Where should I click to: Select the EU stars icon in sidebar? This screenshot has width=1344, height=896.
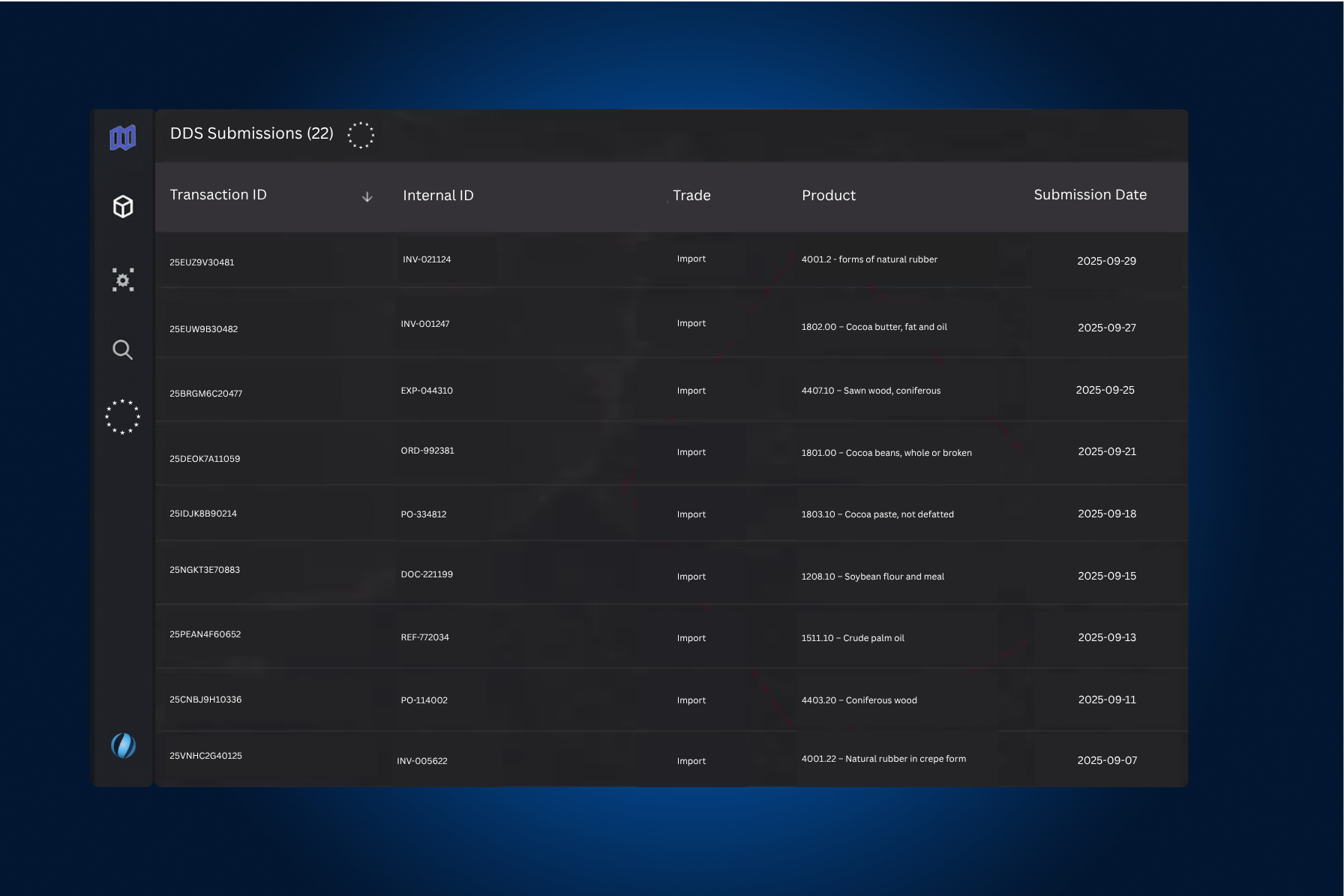click(x=123, y=417)
